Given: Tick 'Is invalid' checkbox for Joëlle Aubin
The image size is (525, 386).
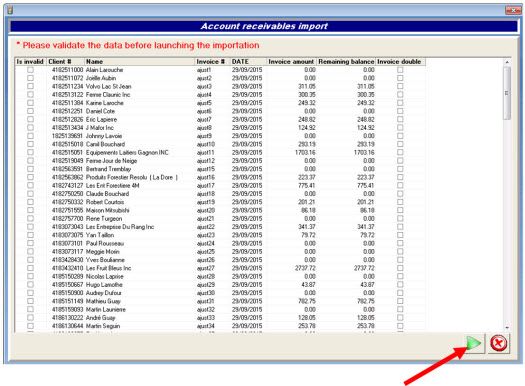Looking at the screenshot, I should 30,78.
